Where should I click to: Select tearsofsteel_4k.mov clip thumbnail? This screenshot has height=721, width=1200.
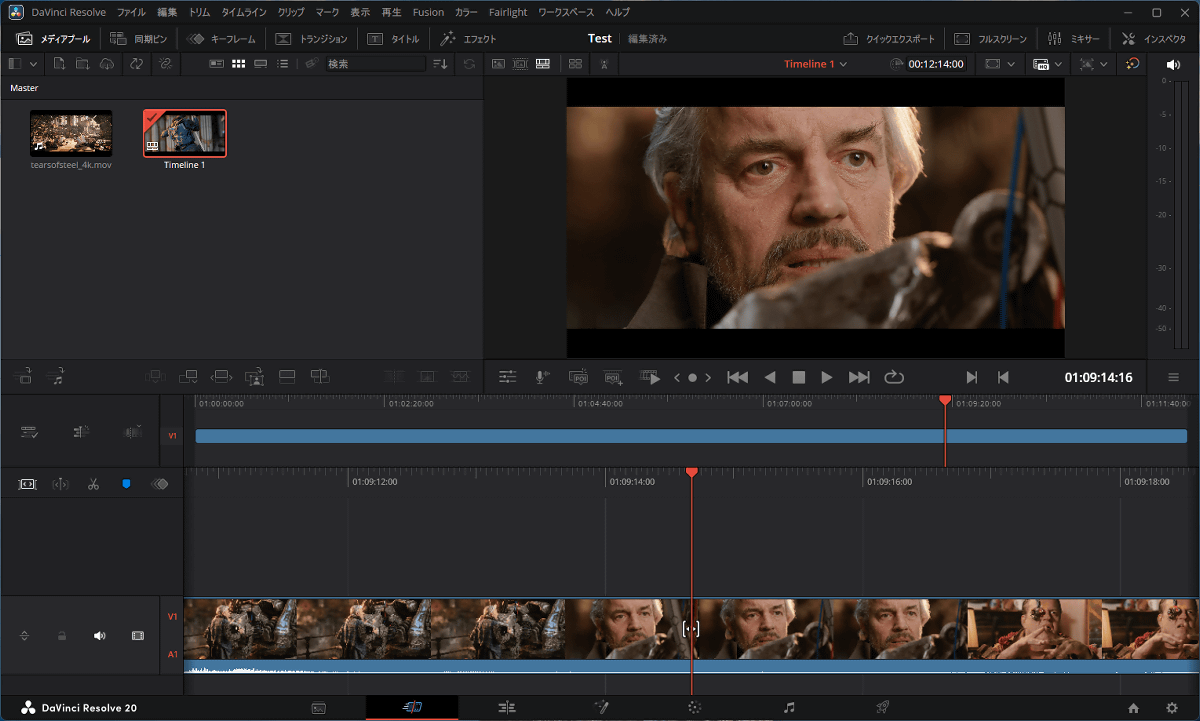click(x=71, y=133)
